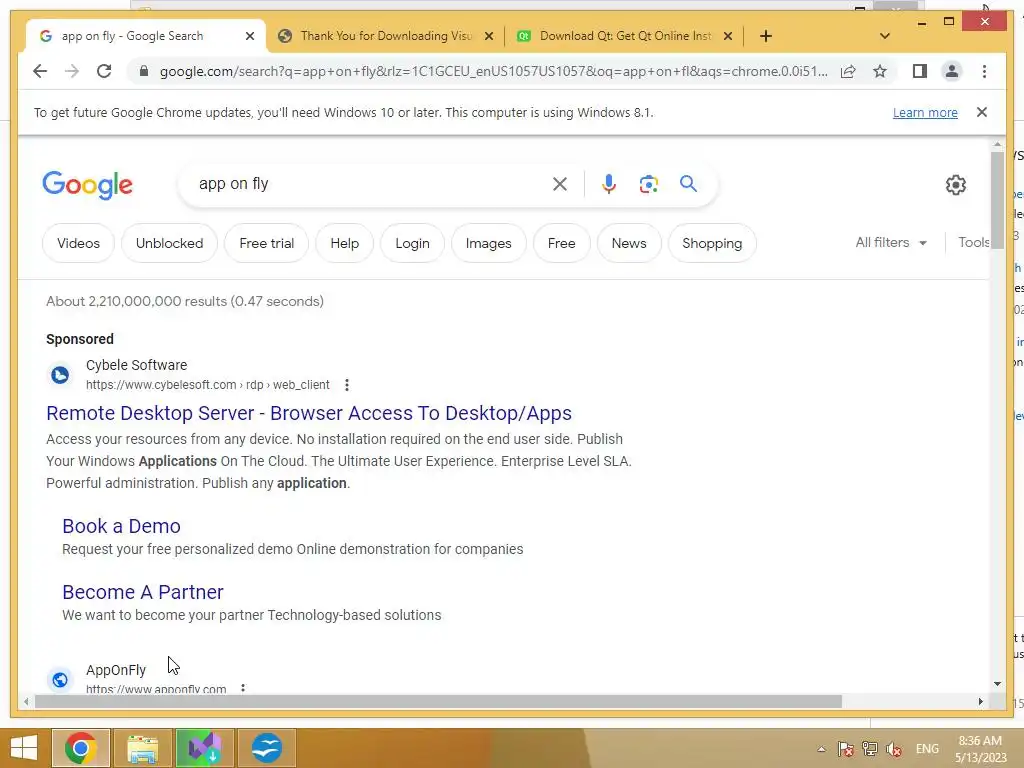Select the Free filter chip

click(561, 243)
